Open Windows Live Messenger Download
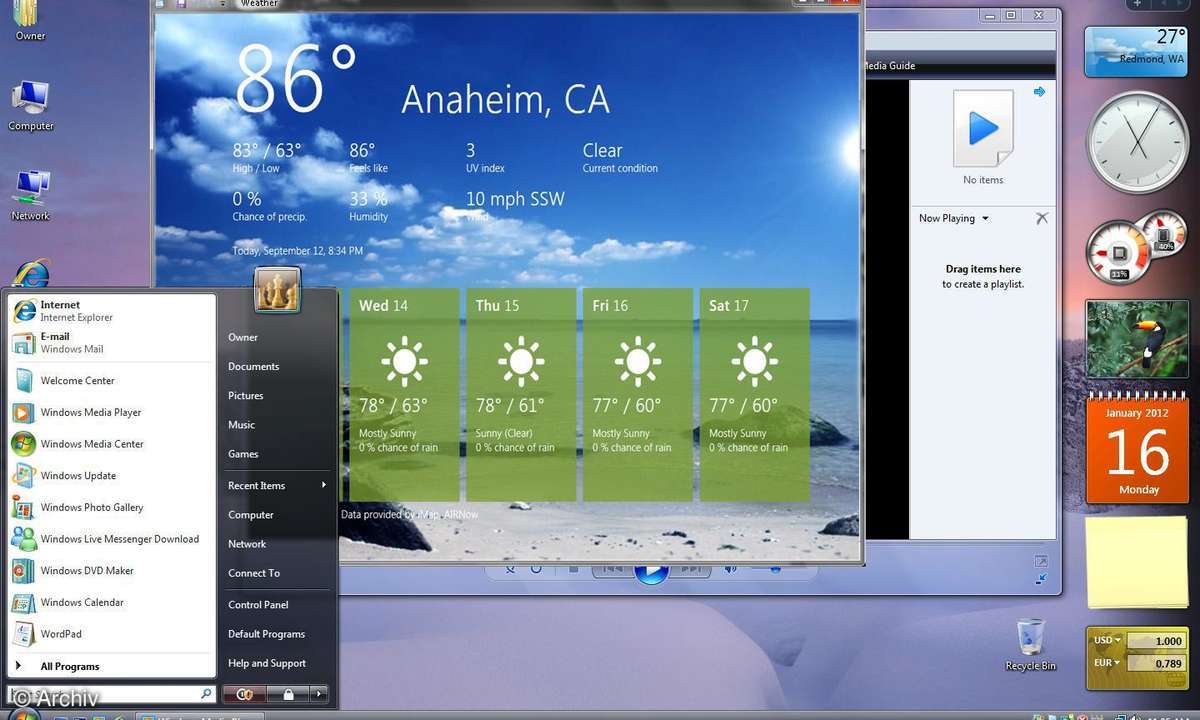The image size is (1200, 720). (x=111, y=539)
